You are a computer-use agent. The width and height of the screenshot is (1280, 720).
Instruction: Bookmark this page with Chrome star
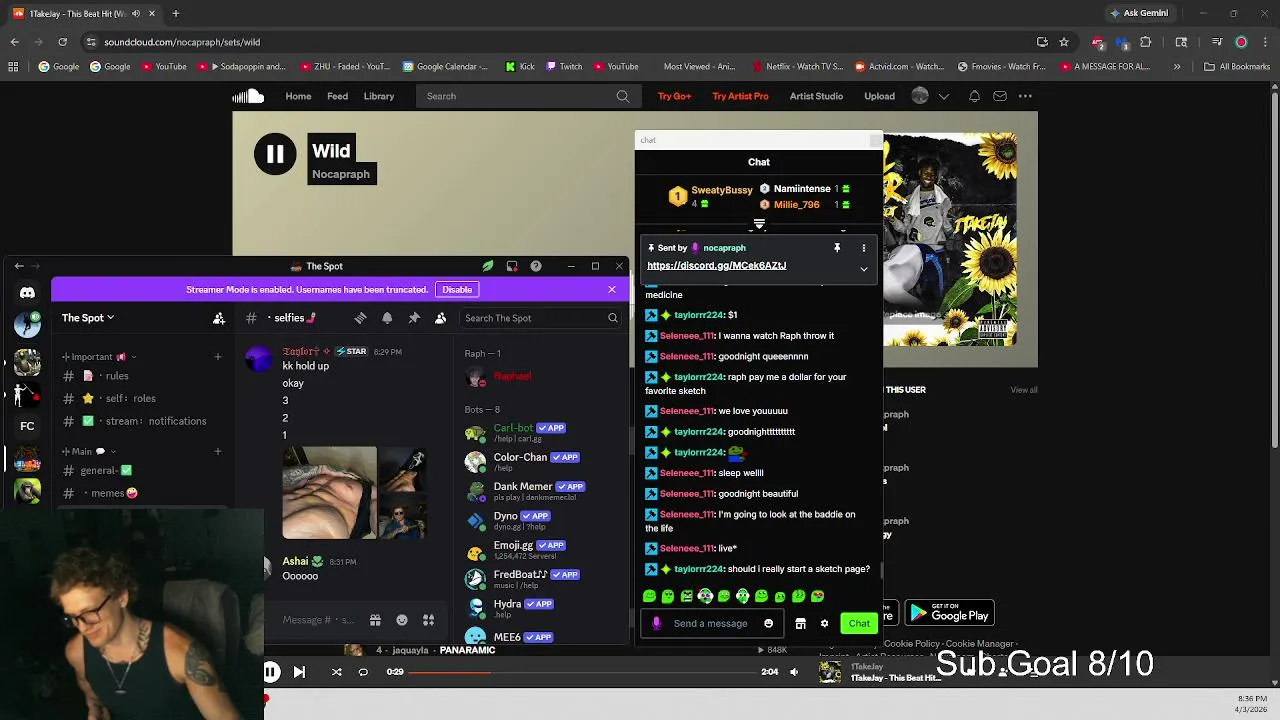click(1064, 42)
